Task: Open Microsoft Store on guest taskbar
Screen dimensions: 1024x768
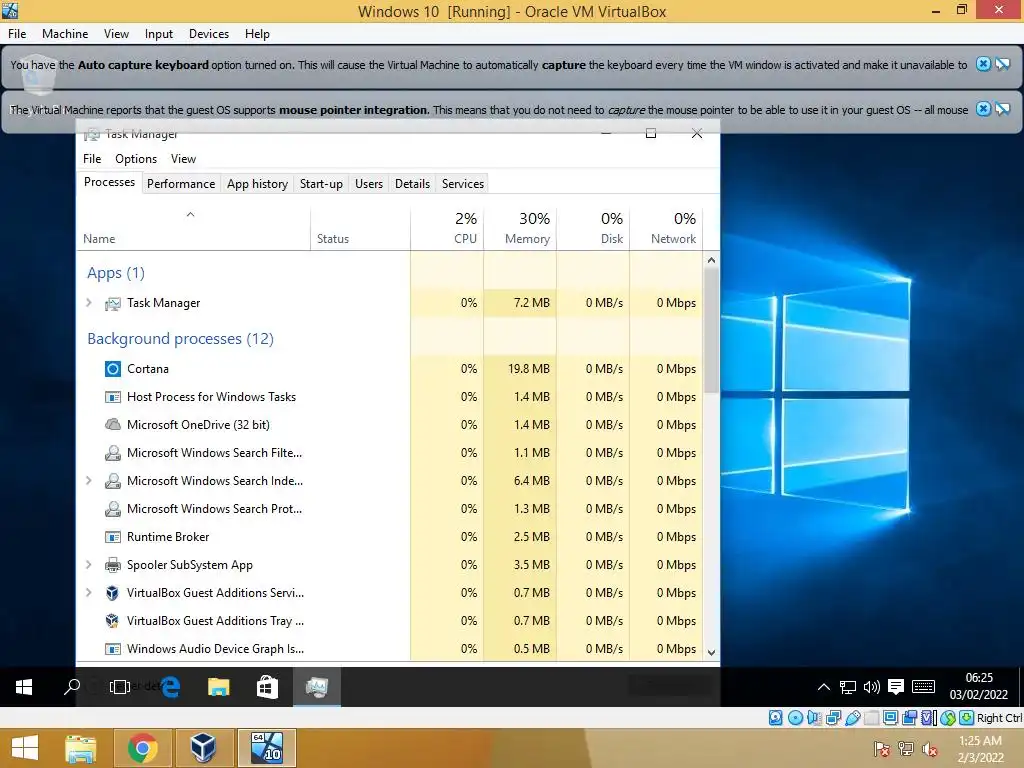Action: pos(267,687)
